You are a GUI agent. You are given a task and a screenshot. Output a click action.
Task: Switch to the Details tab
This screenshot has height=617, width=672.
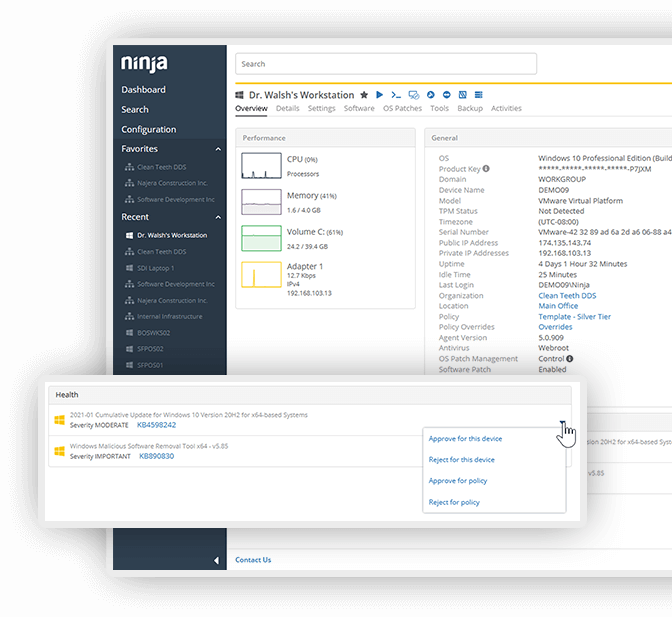[288, 108]
